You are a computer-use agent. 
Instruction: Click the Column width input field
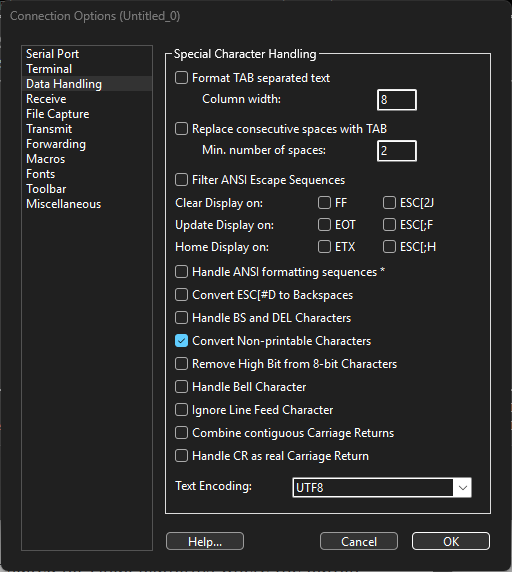click(x=397, y=100)
